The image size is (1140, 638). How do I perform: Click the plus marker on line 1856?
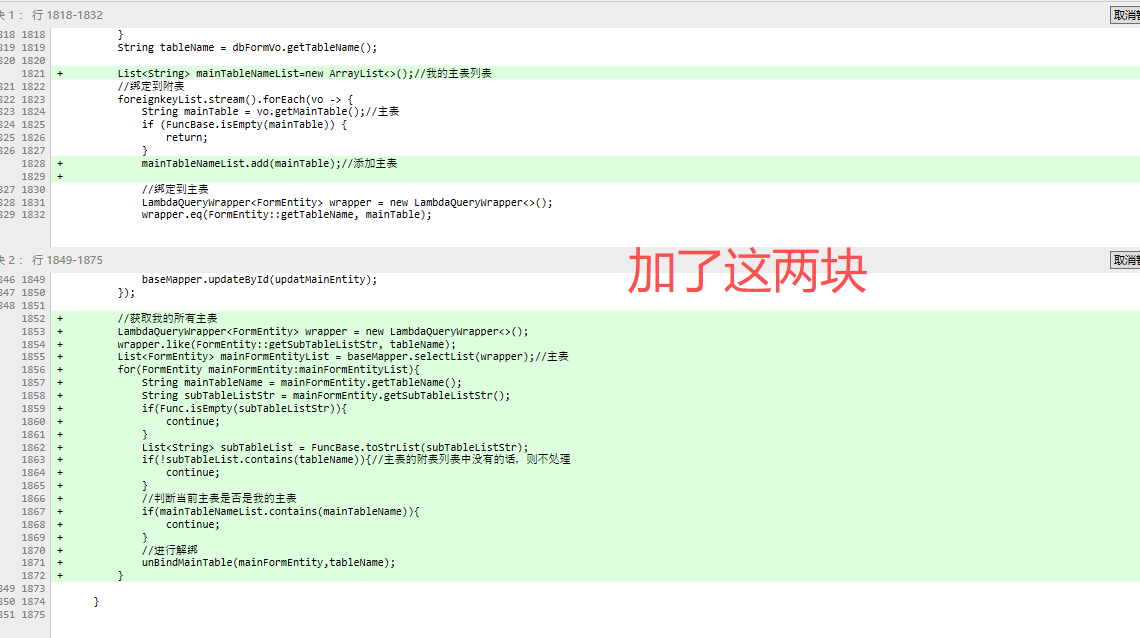60,370
